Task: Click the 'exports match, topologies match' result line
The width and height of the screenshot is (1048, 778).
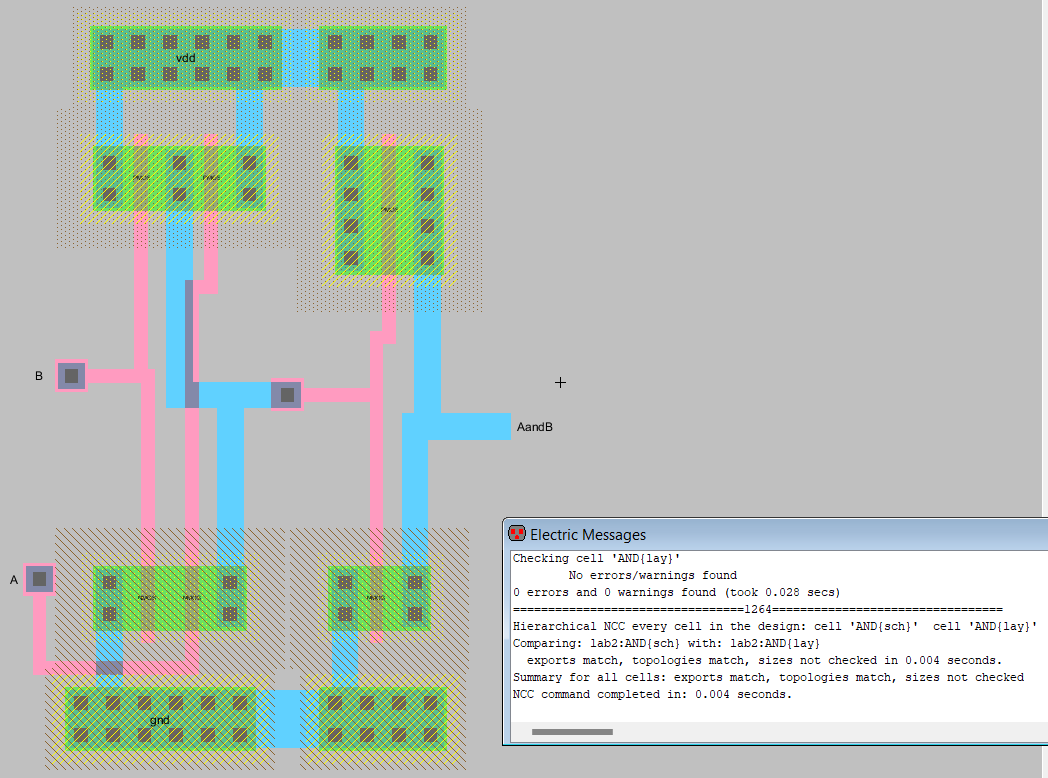Action: tap(764, 660)
